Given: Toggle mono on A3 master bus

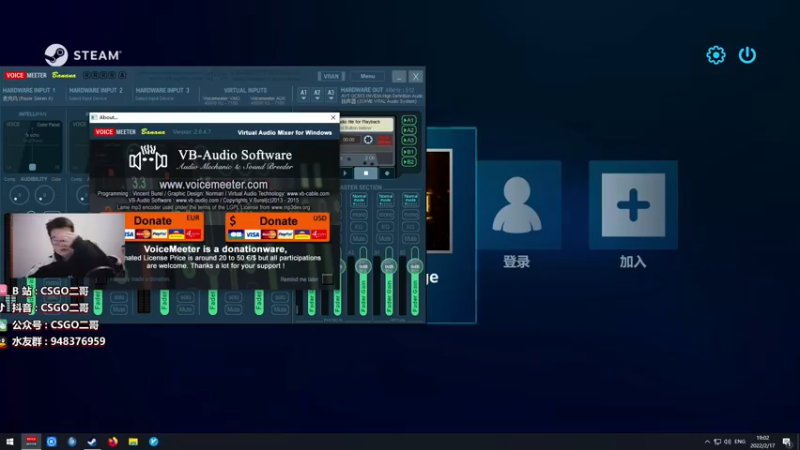Looking at the screenshot, I should click(x=359, y=215).
